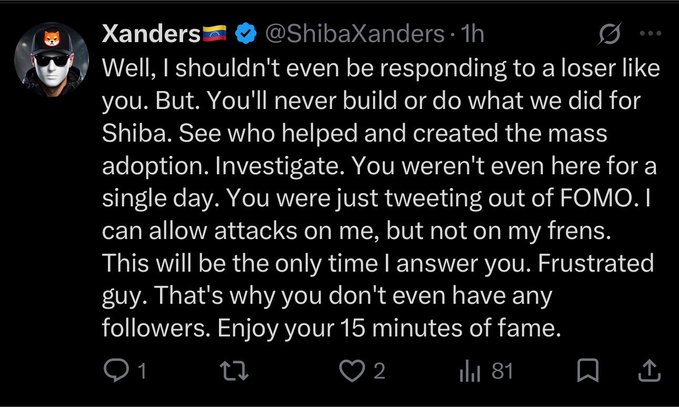Click the Grok slashed-circle icon
The height and width of the screenshot is (407, 679).
point(610,33)
